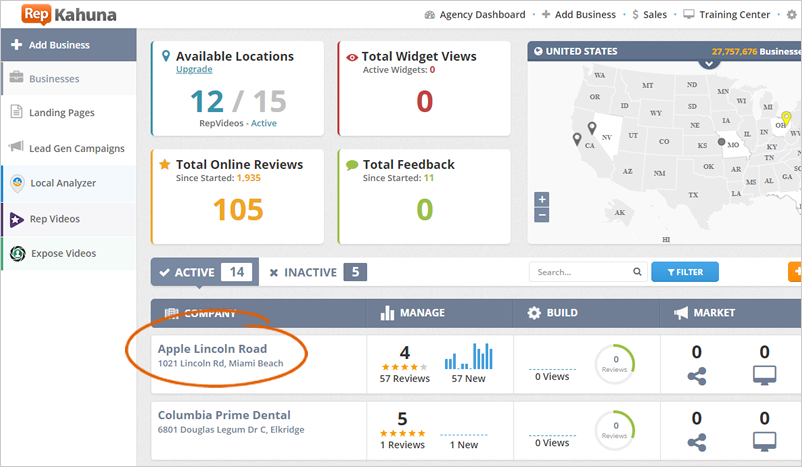Click share icon in Columbia Prime Dental row
The width and height of the screenshot is (802, 467).
697,442
